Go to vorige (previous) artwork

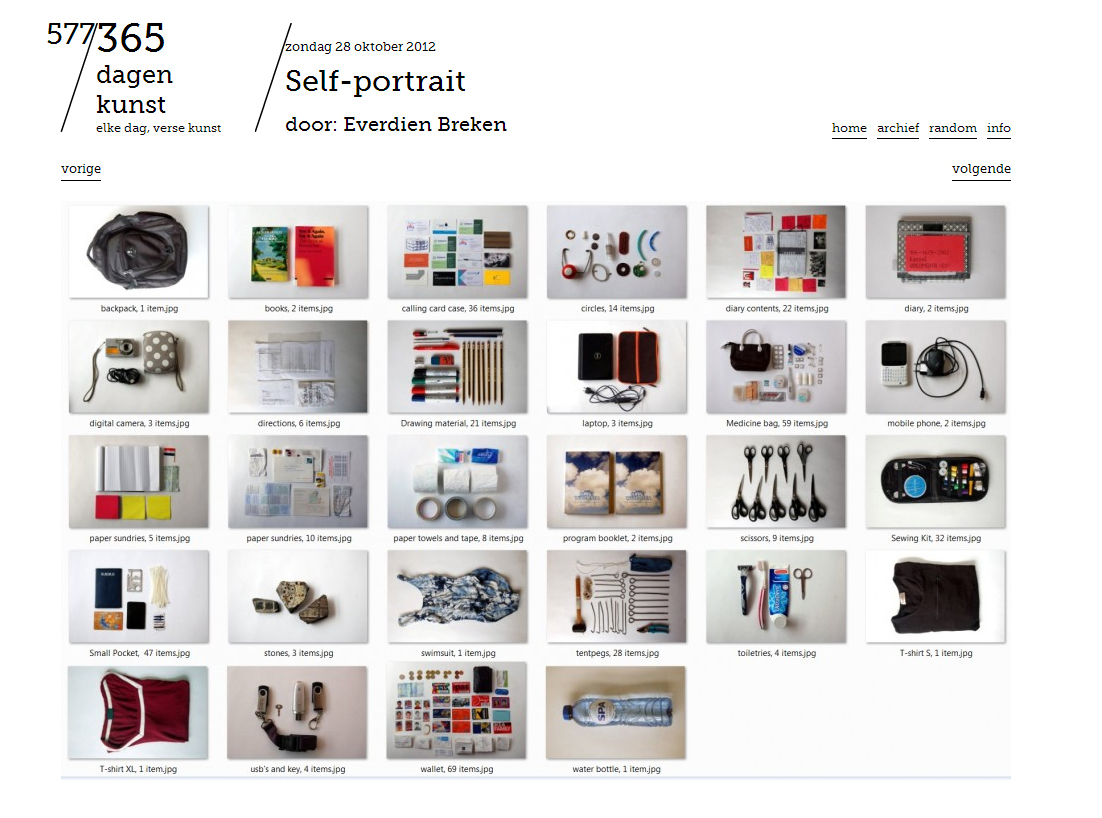81,169
